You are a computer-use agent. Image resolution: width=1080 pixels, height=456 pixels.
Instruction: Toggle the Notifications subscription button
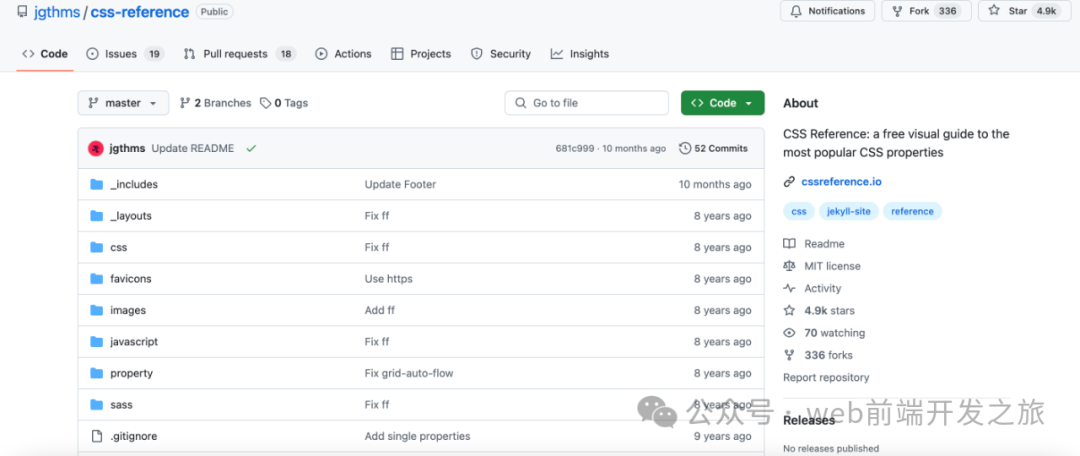point(827,11)
